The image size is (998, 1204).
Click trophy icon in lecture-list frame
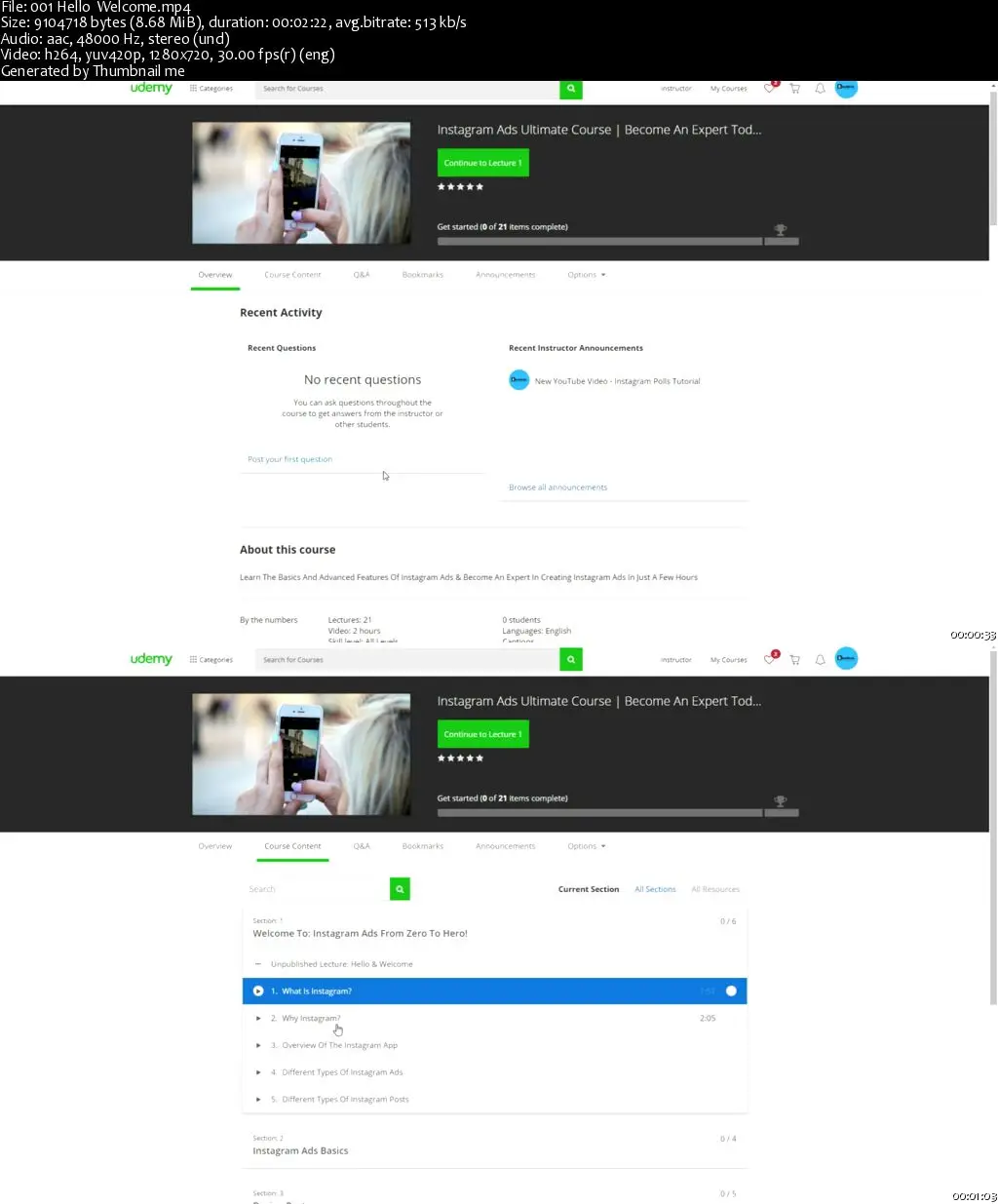pyautogui.click(x=781, y=801)
